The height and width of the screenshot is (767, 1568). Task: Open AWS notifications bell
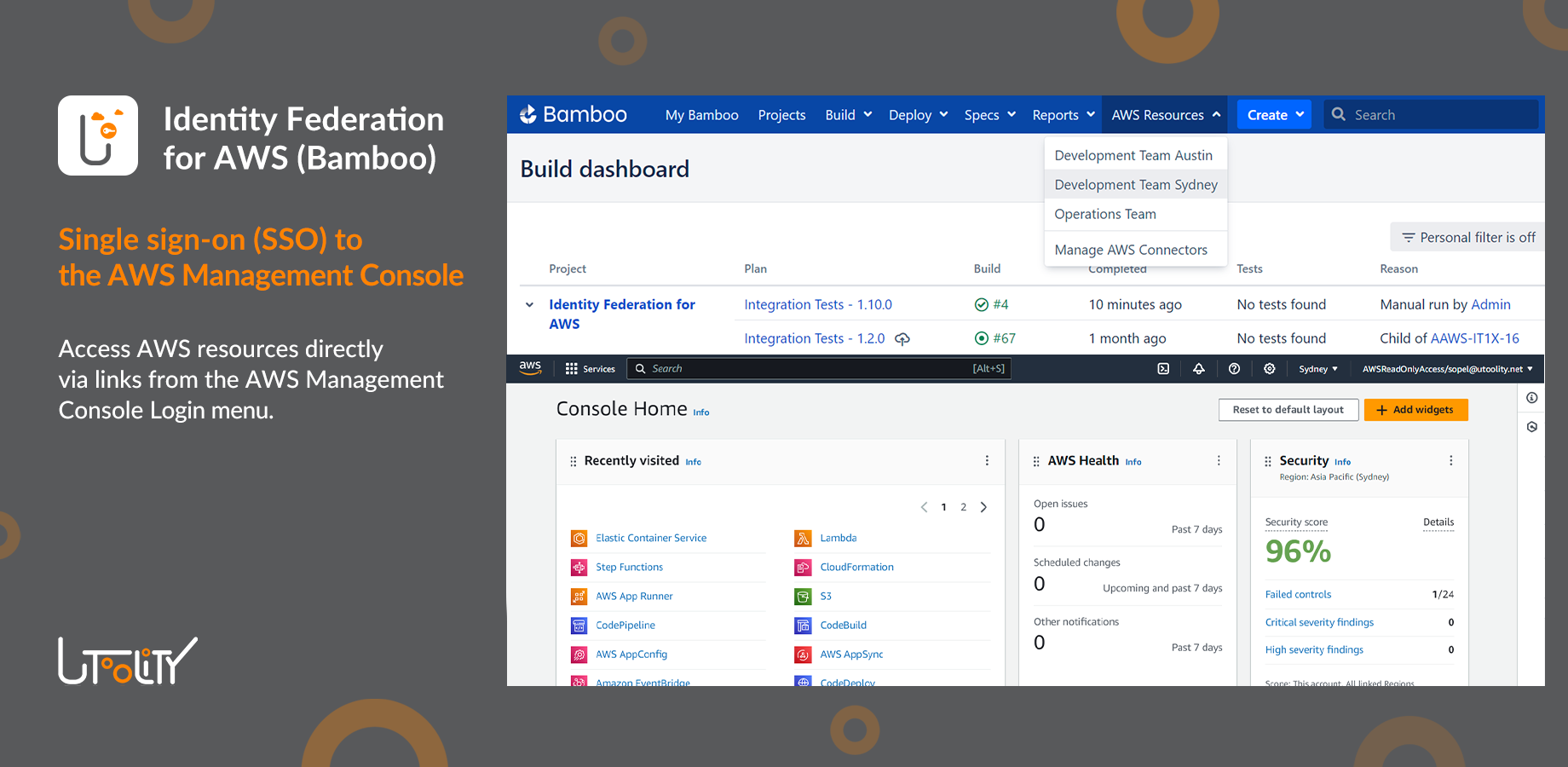1199,369
